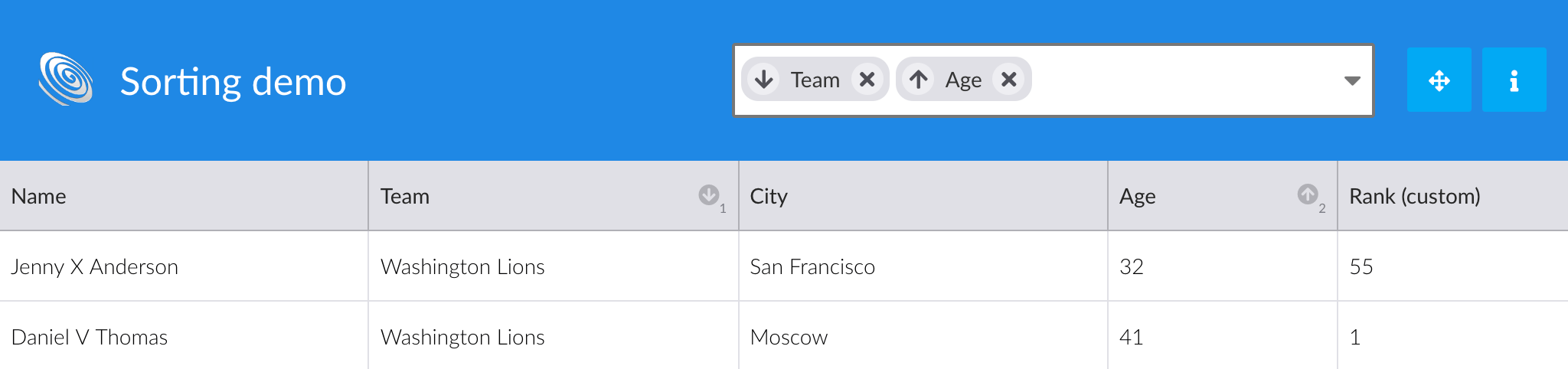Toggle Age chip ascending arrow

pos(919,80)
